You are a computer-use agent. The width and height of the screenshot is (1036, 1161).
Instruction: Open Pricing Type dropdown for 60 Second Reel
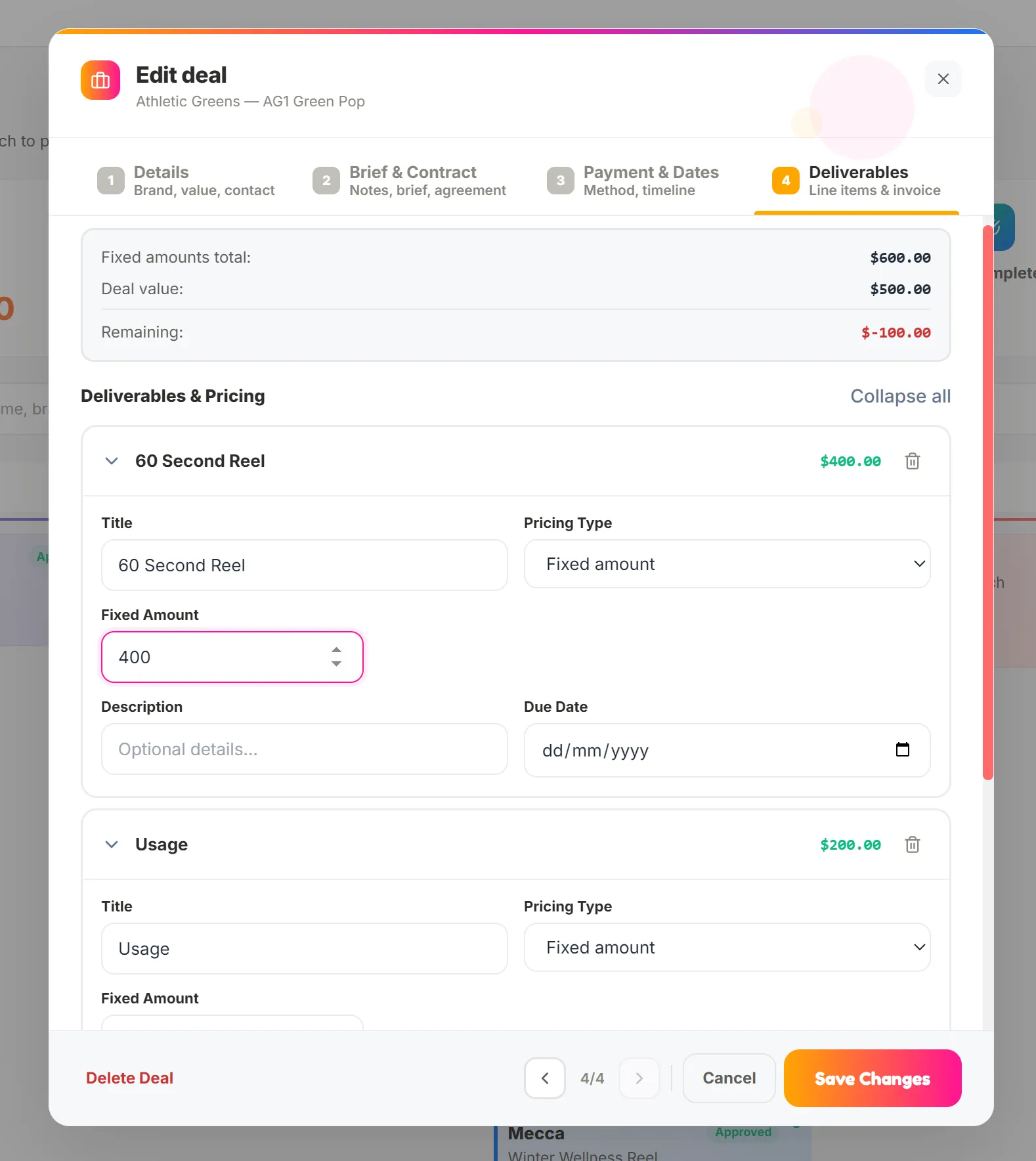(727, 564)
